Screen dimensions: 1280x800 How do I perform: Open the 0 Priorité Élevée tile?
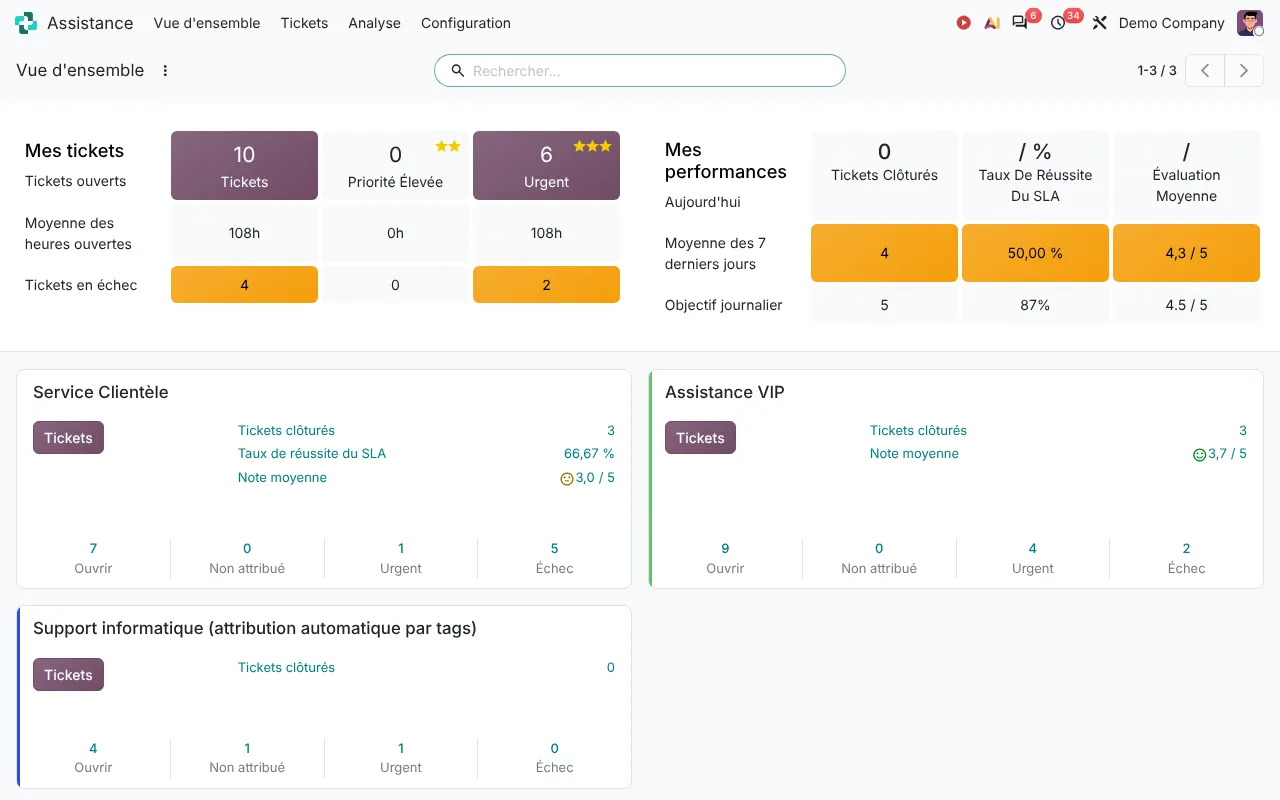395,166
